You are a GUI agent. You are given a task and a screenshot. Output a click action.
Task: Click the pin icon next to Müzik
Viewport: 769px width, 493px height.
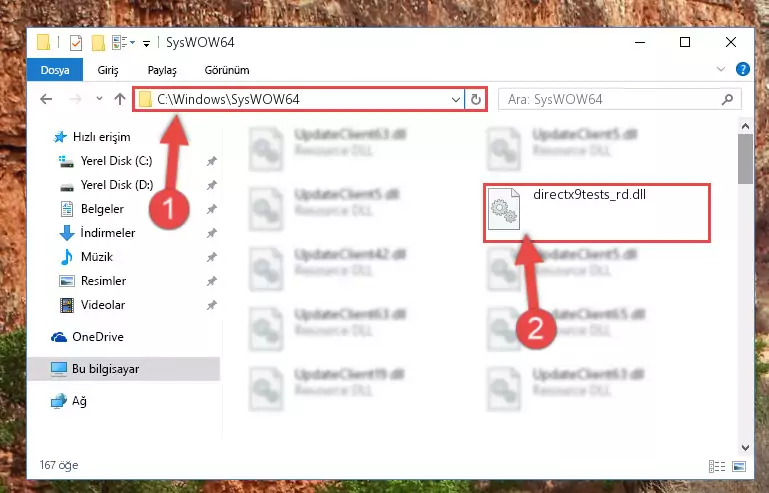[x=211, y=257]
